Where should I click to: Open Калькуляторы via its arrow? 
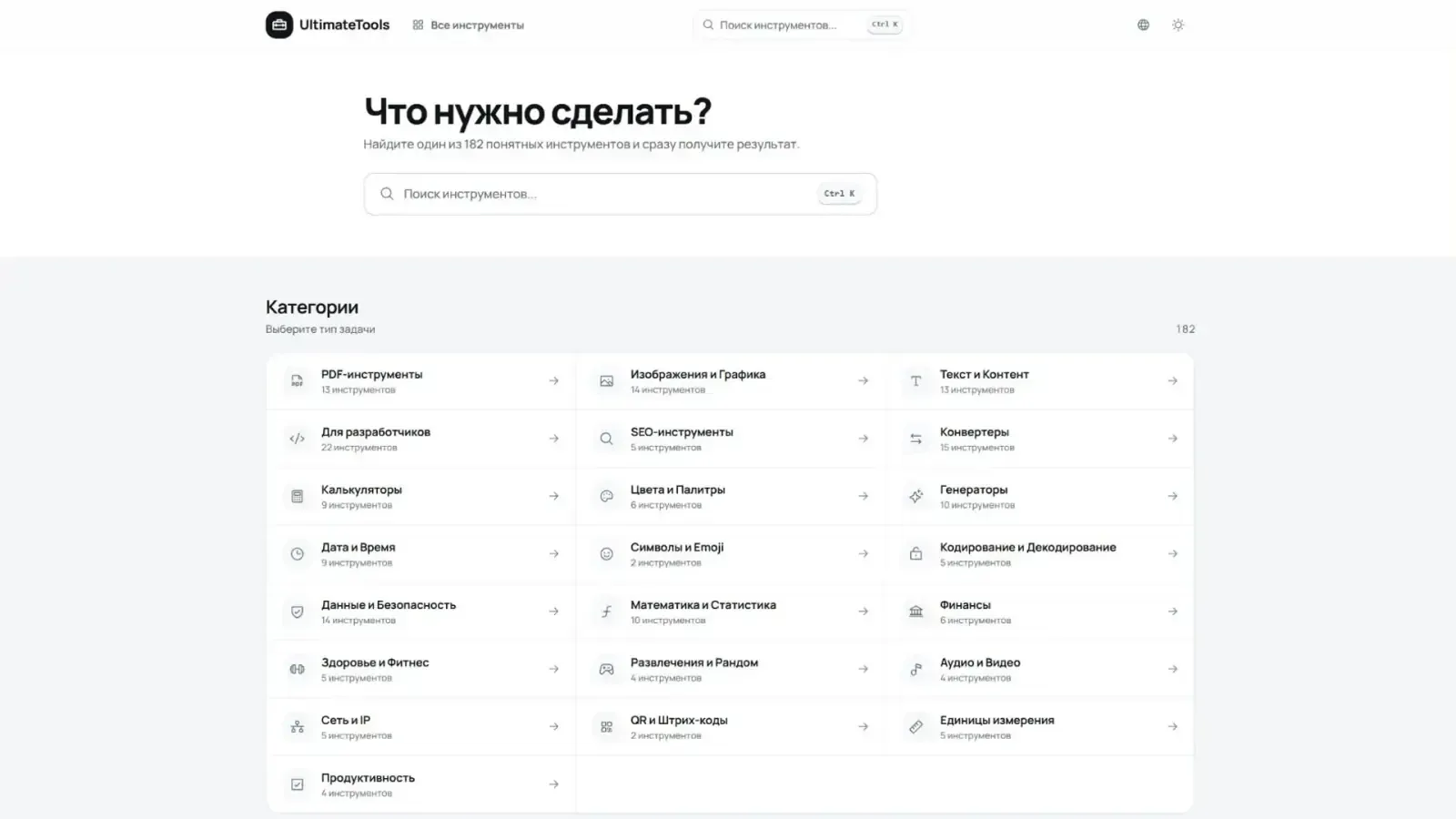click(553, 496)
